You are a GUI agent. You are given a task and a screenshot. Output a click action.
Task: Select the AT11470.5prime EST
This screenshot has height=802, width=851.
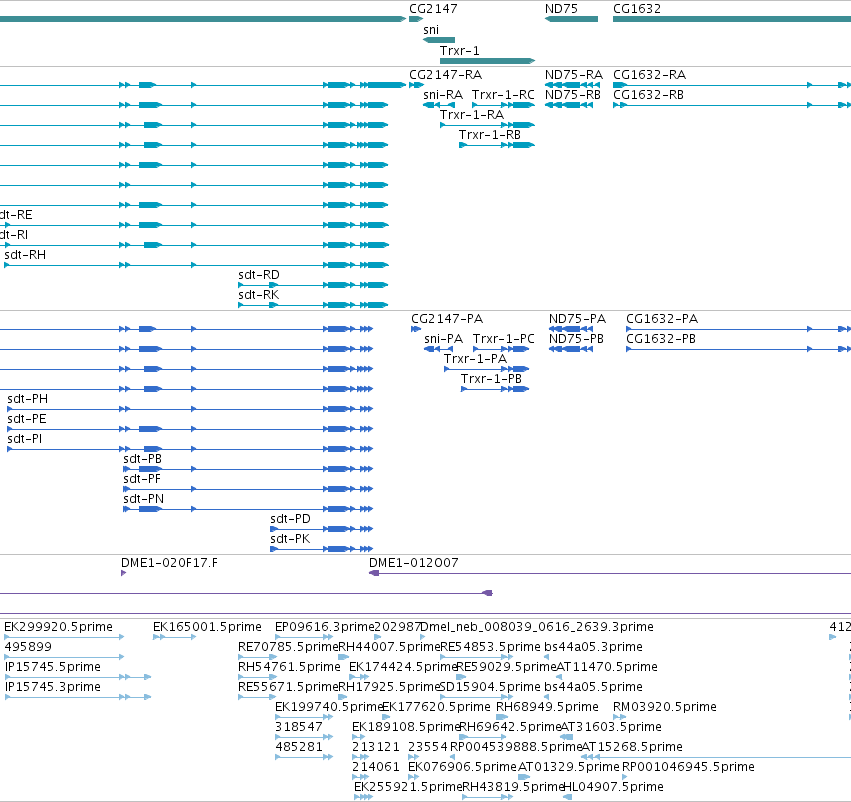pos(559,677)
